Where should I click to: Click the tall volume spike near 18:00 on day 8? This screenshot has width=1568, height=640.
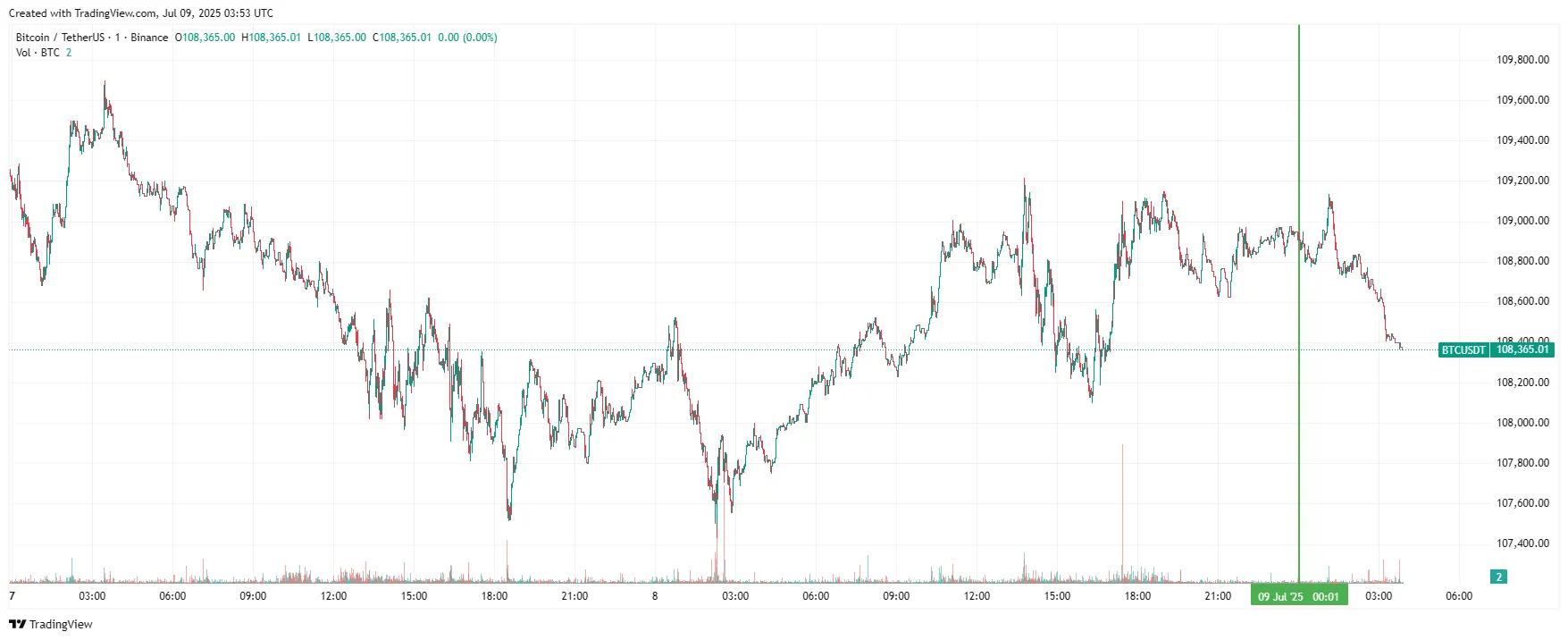pos(1122,509)
